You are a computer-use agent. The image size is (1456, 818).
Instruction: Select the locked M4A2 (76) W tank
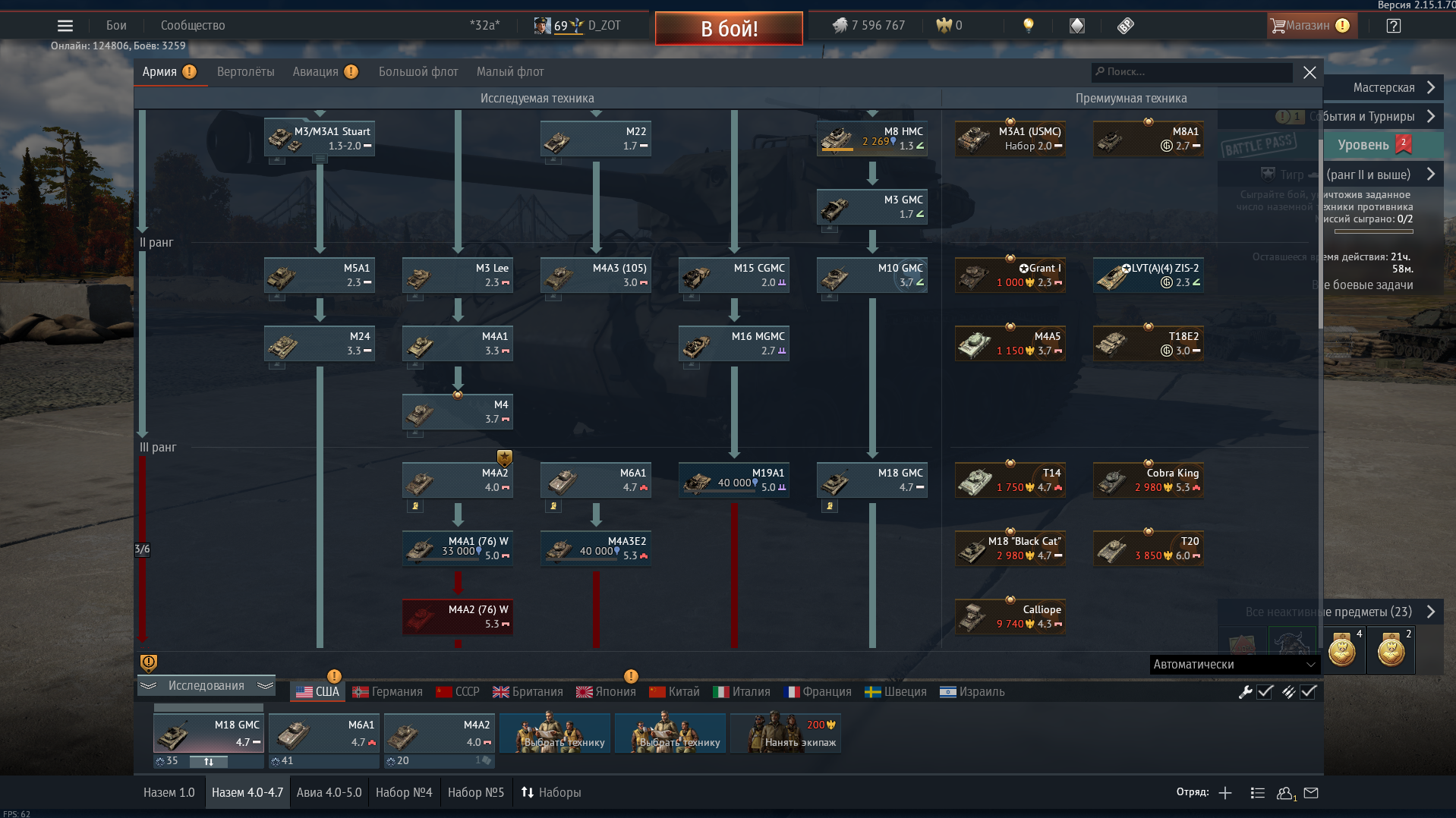(457, 617)
